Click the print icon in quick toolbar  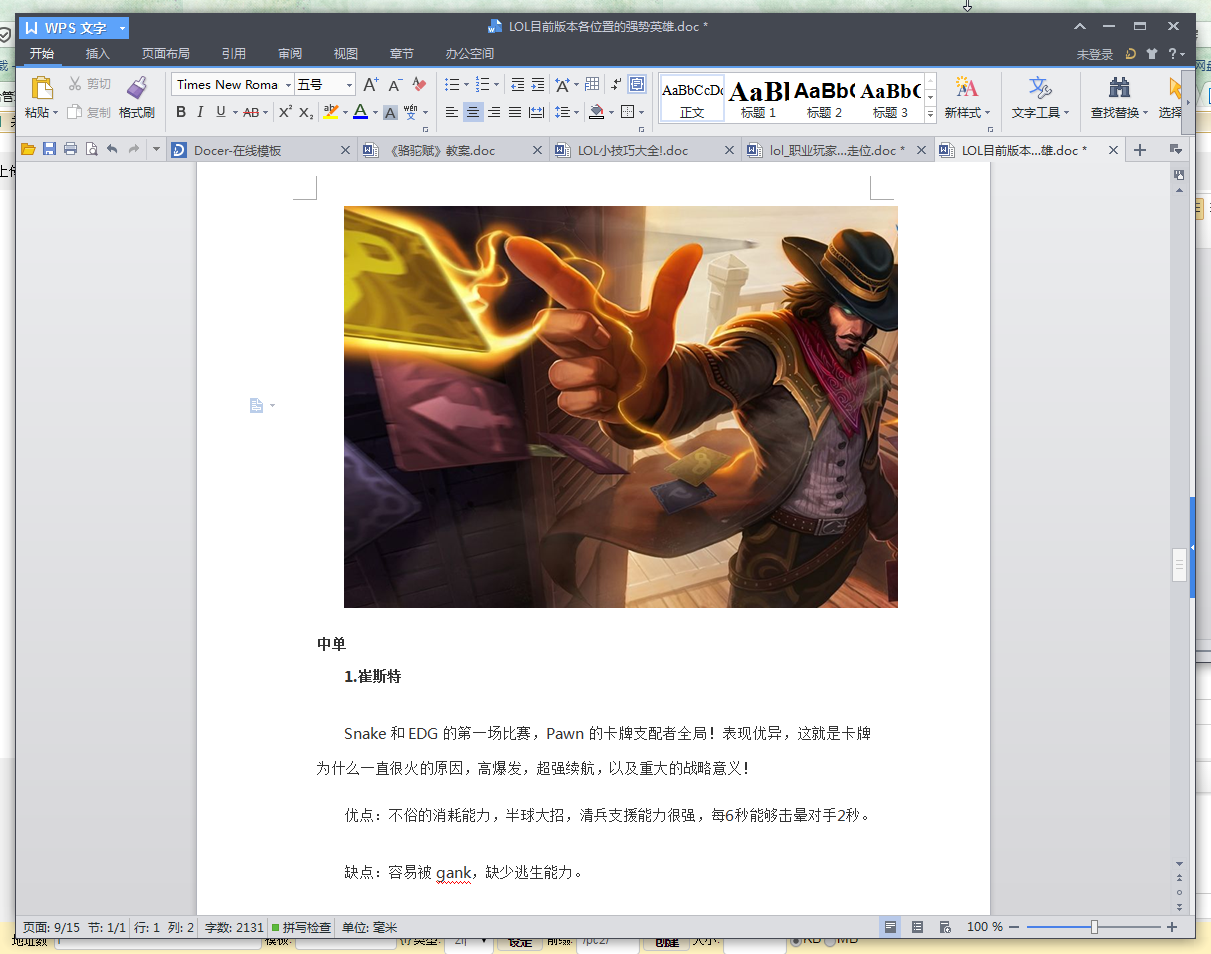(70, 150)
